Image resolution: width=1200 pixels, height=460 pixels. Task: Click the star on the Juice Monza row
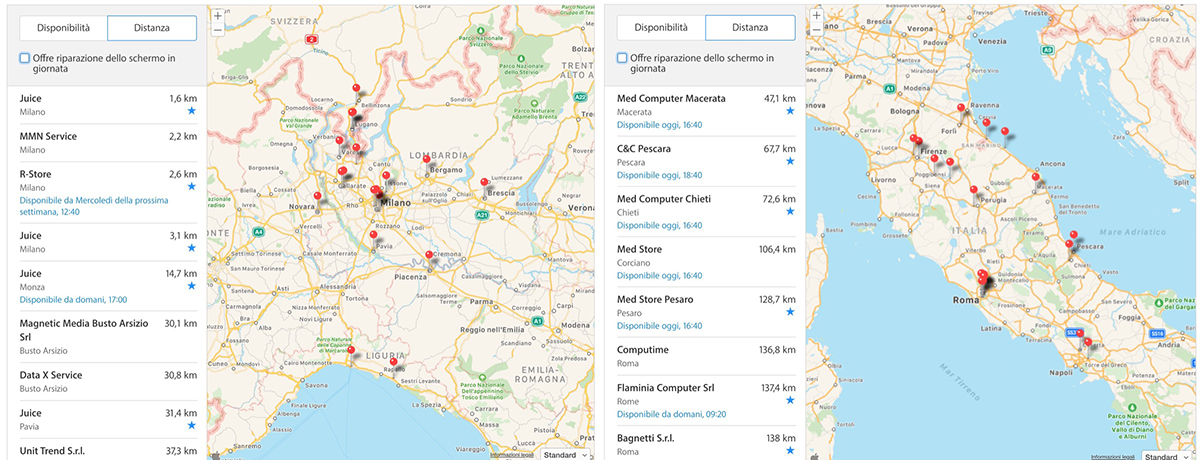click(x=191, y=285)
